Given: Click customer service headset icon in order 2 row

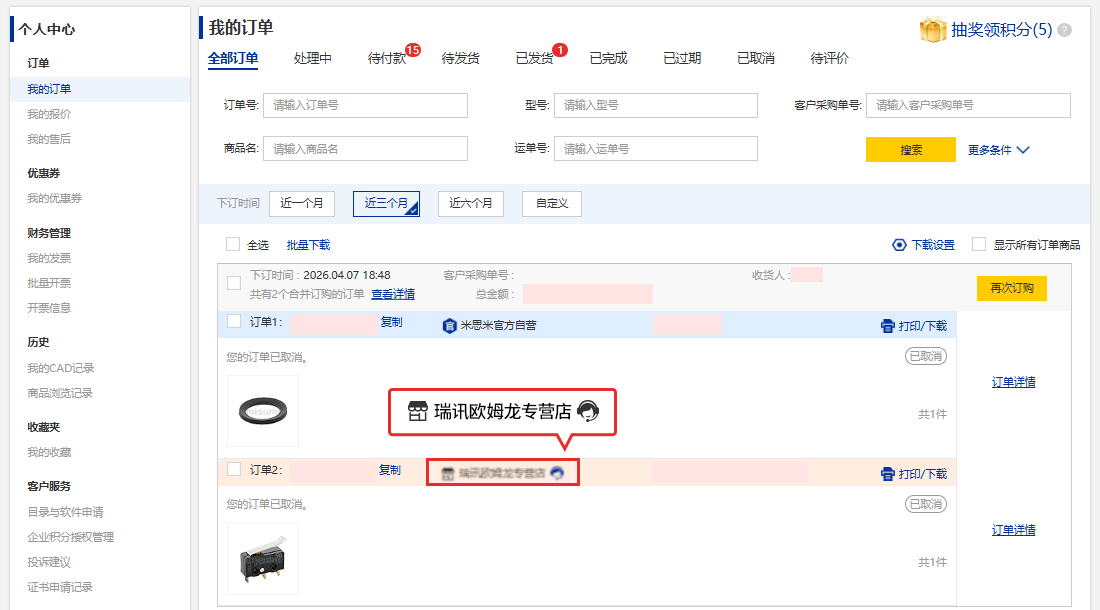Looking at the screenshot, I should pos(557,473).
